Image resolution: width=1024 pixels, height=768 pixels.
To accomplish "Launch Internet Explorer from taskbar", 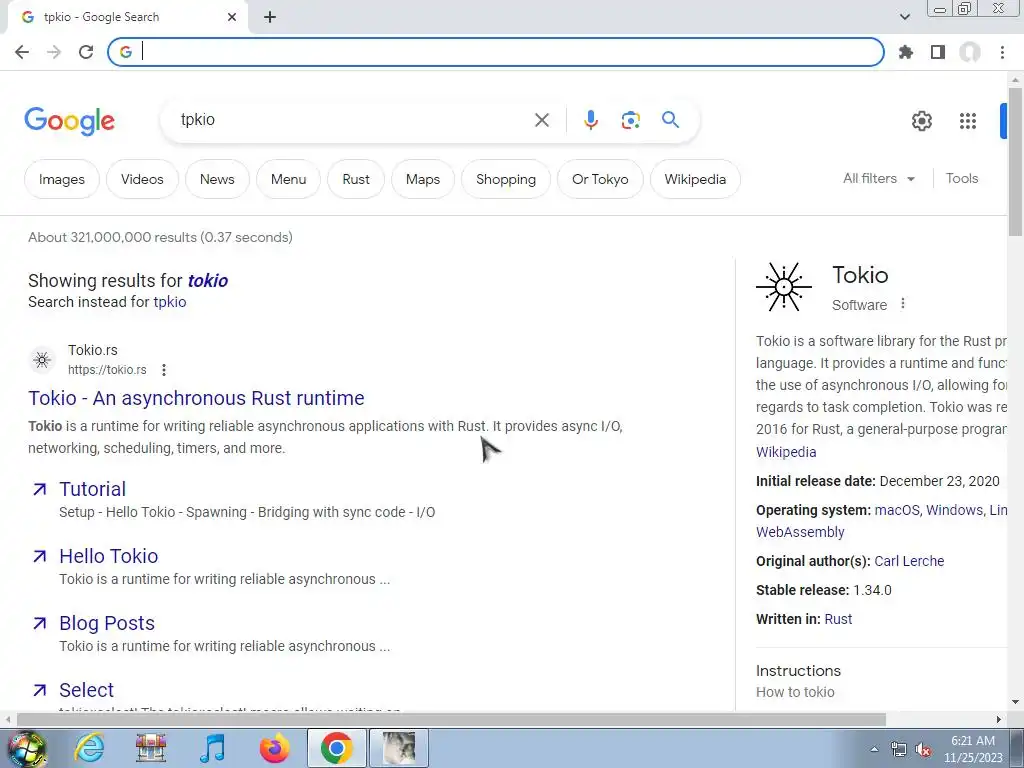I will pos(89,748).
